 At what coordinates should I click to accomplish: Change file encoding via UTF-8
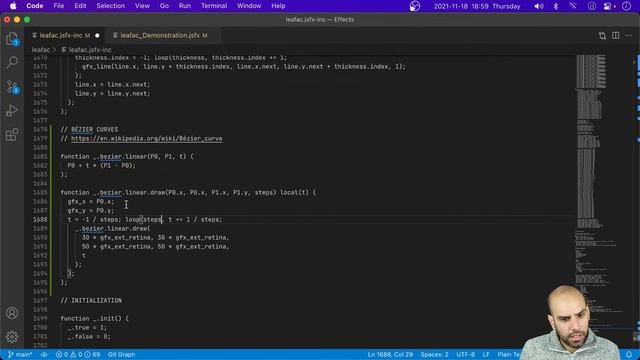[465, 354]
